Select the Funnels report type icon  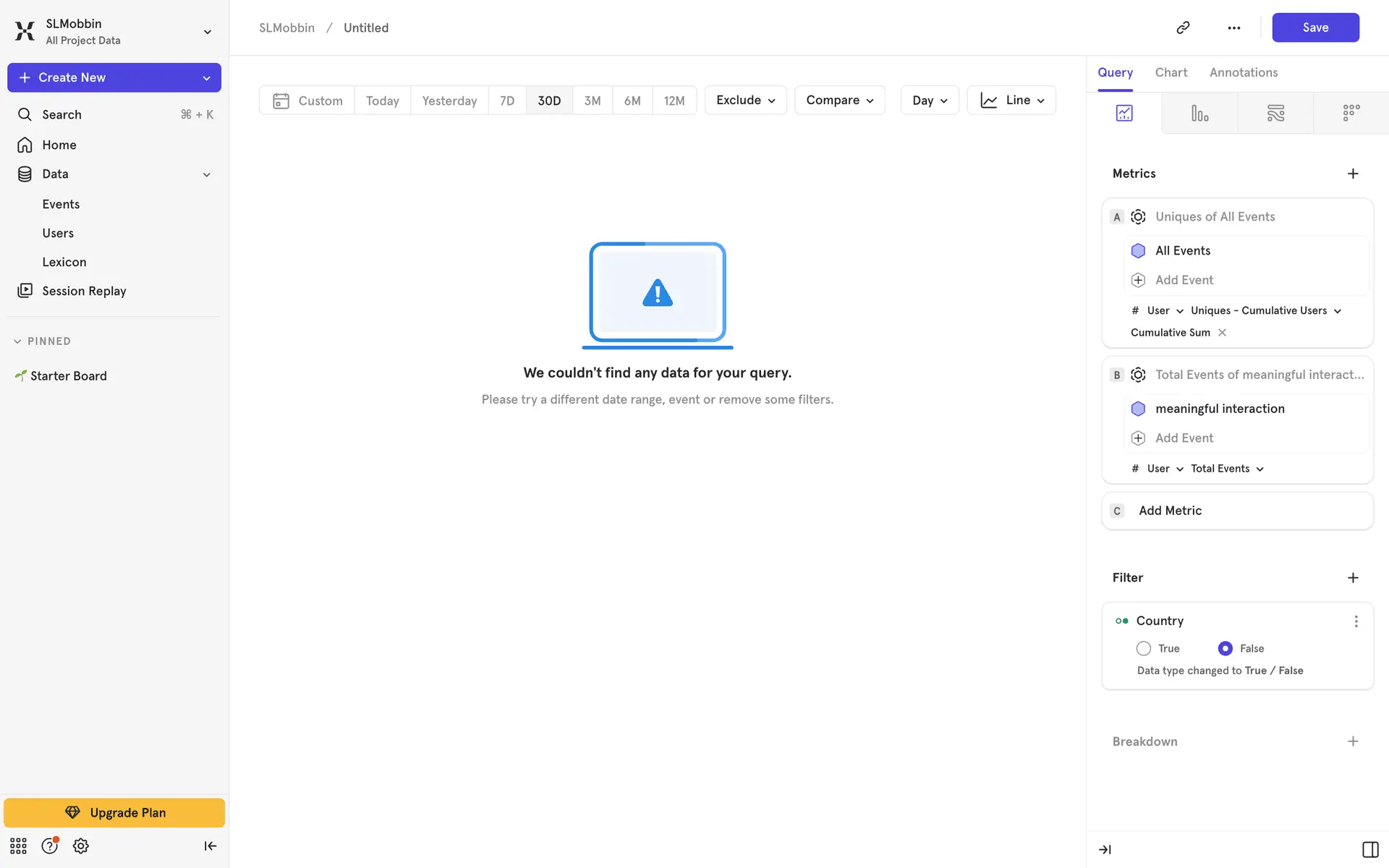[x=1199, y=113]
